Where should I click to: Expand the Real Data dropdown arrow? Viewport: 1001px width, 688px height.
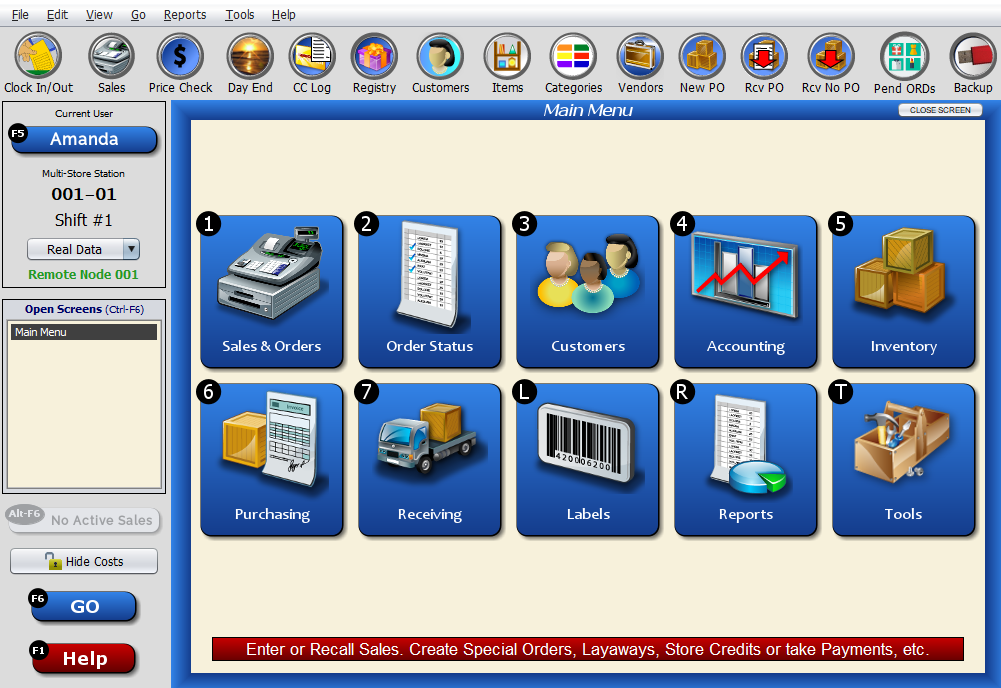pos(131,249)
